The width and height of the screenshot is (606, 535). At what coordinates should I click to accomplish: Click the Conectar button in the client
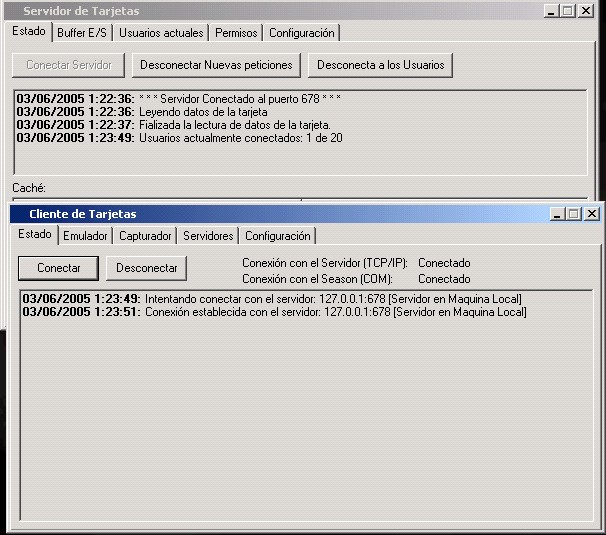click(x=58, y=268)
